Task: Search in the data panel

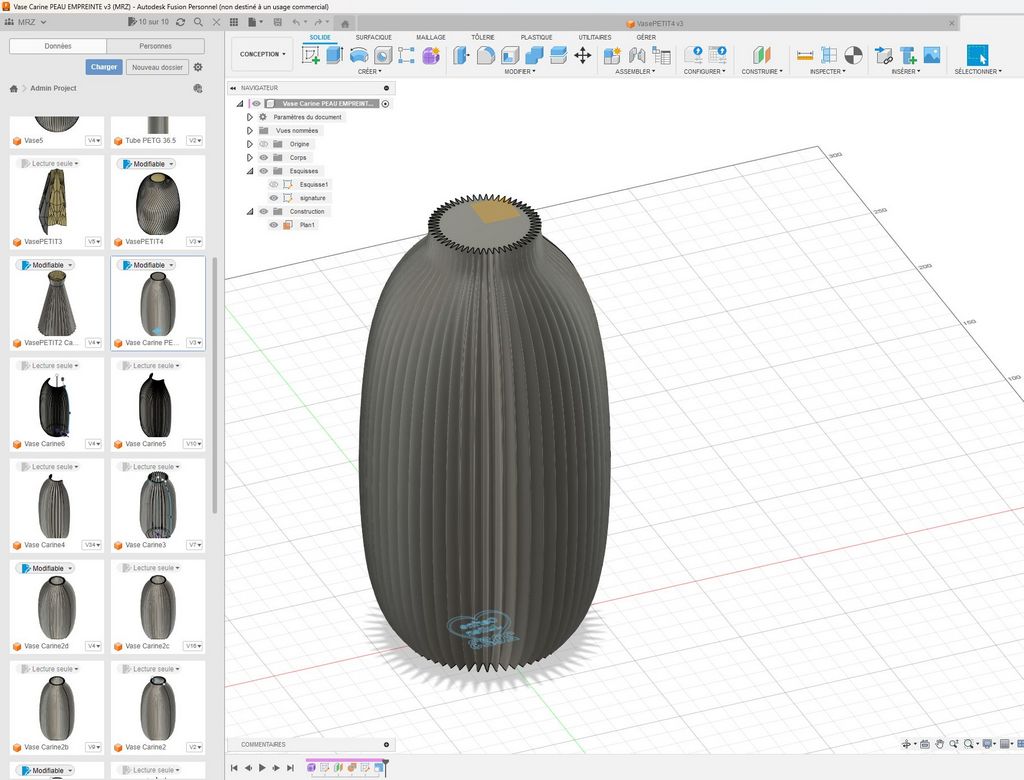Action: point(198,22)
